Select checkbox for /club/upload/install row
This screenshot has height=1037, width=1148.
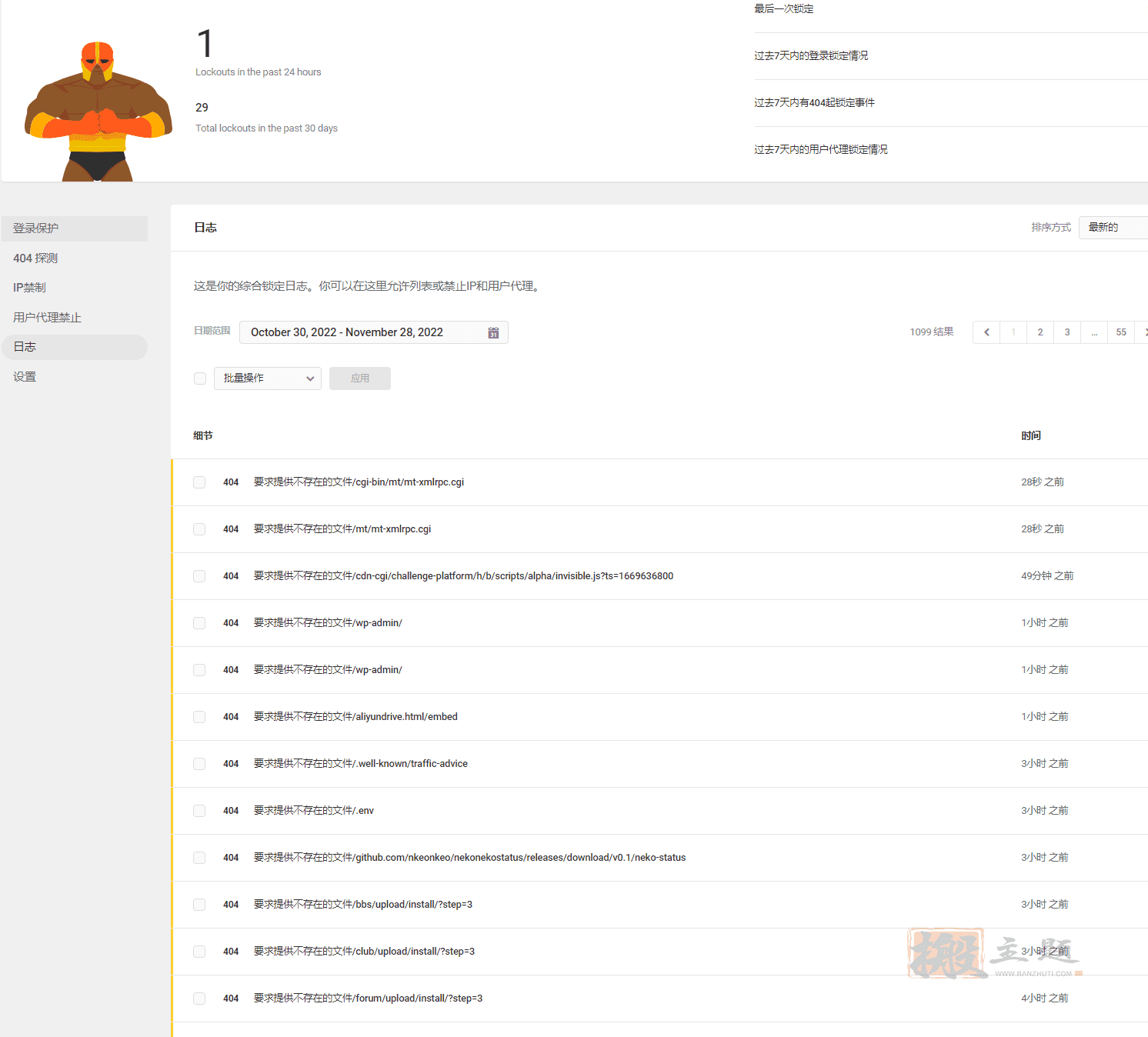pyautogui.click(x=199, y=952)
